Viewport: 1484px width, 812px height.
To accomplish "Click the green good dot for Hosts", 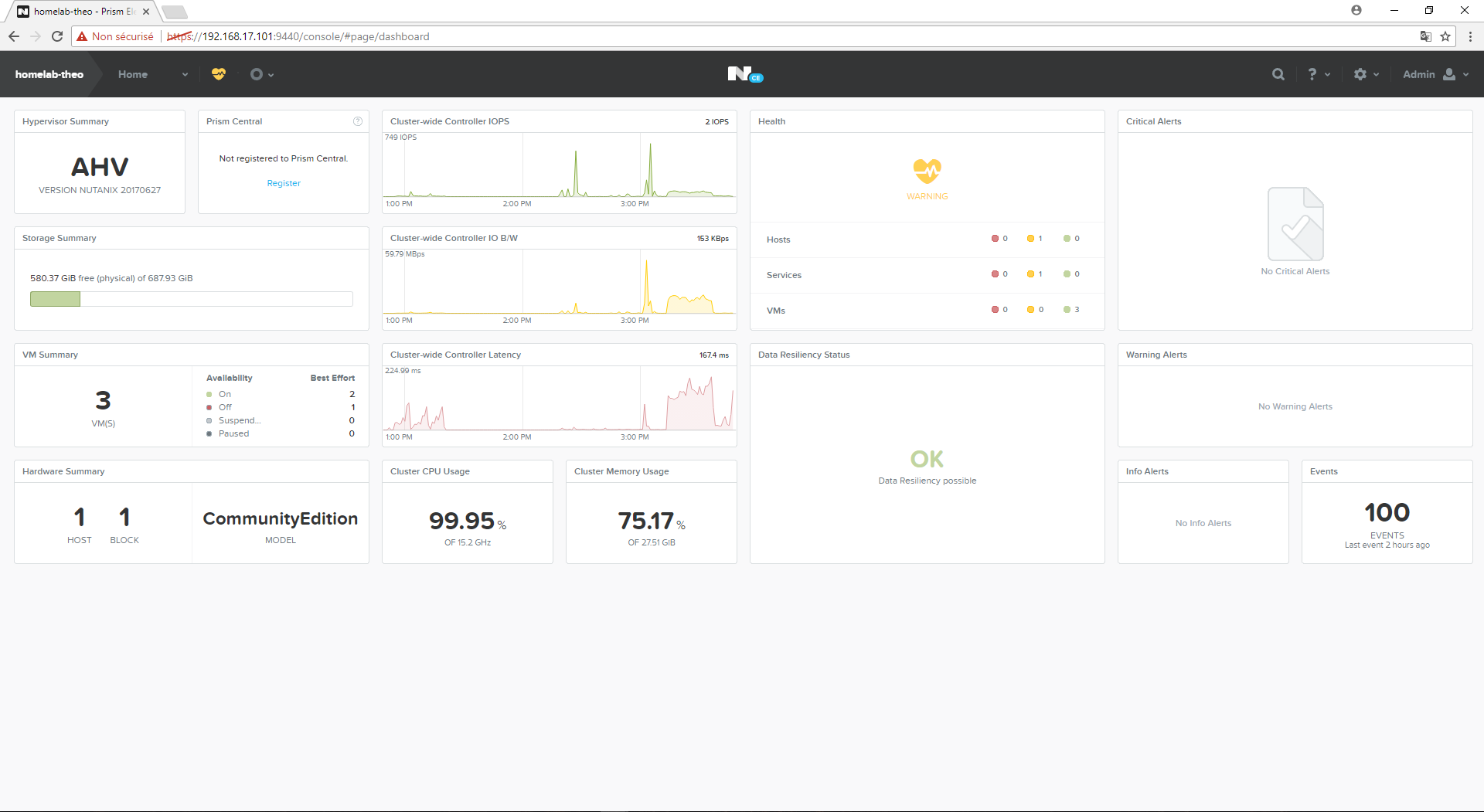I will click(x=1067, y=239).
